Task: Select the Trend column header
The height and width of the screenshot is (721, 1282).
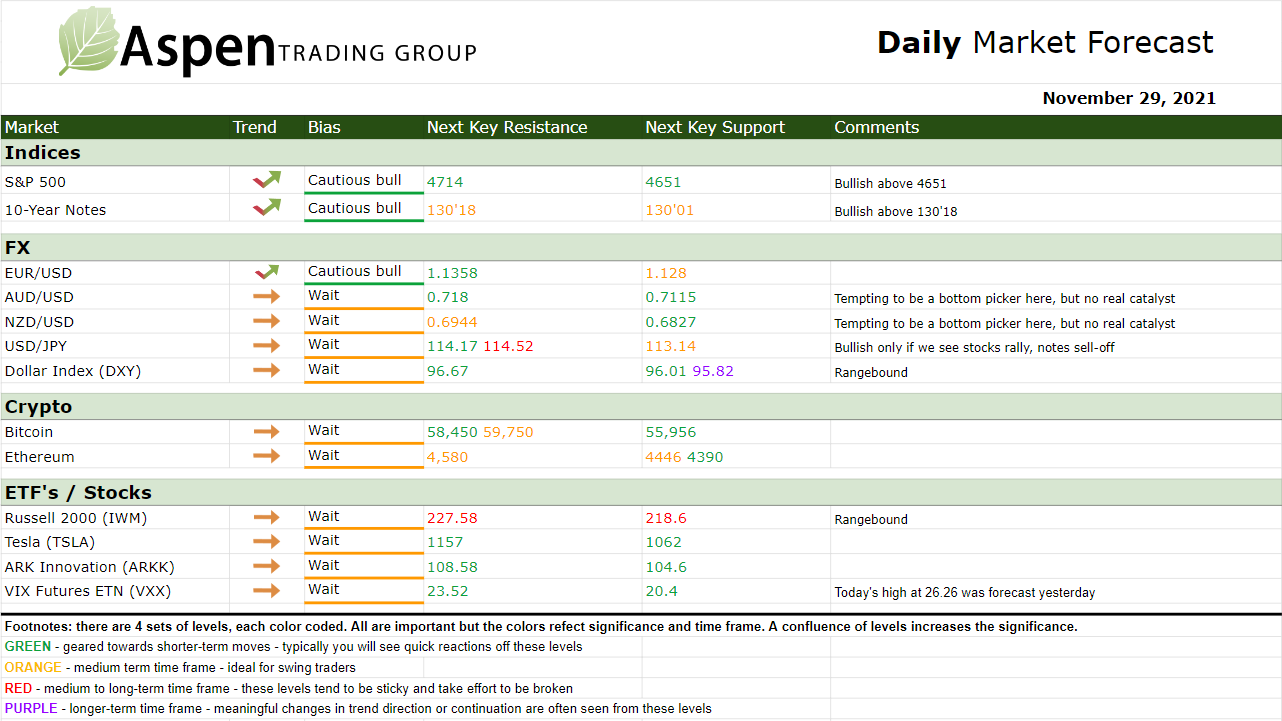Action: coord(255,127)
